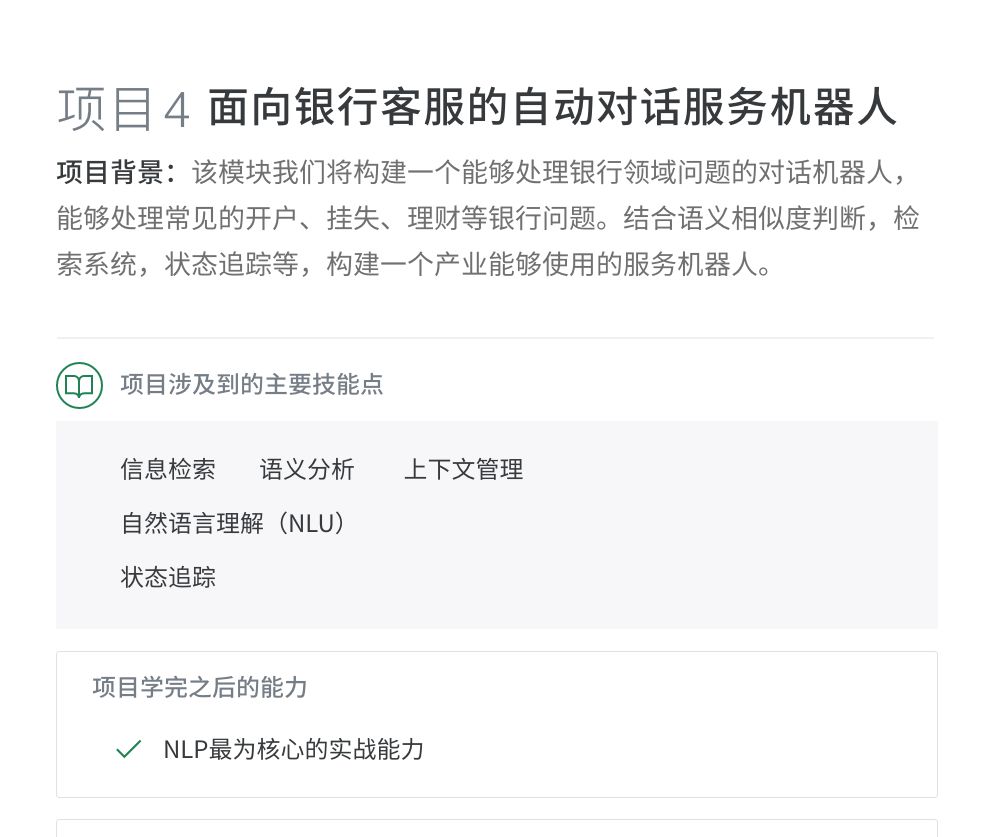Click the bold 项目背景 label

pyautogui.click(x=110, y=172)
